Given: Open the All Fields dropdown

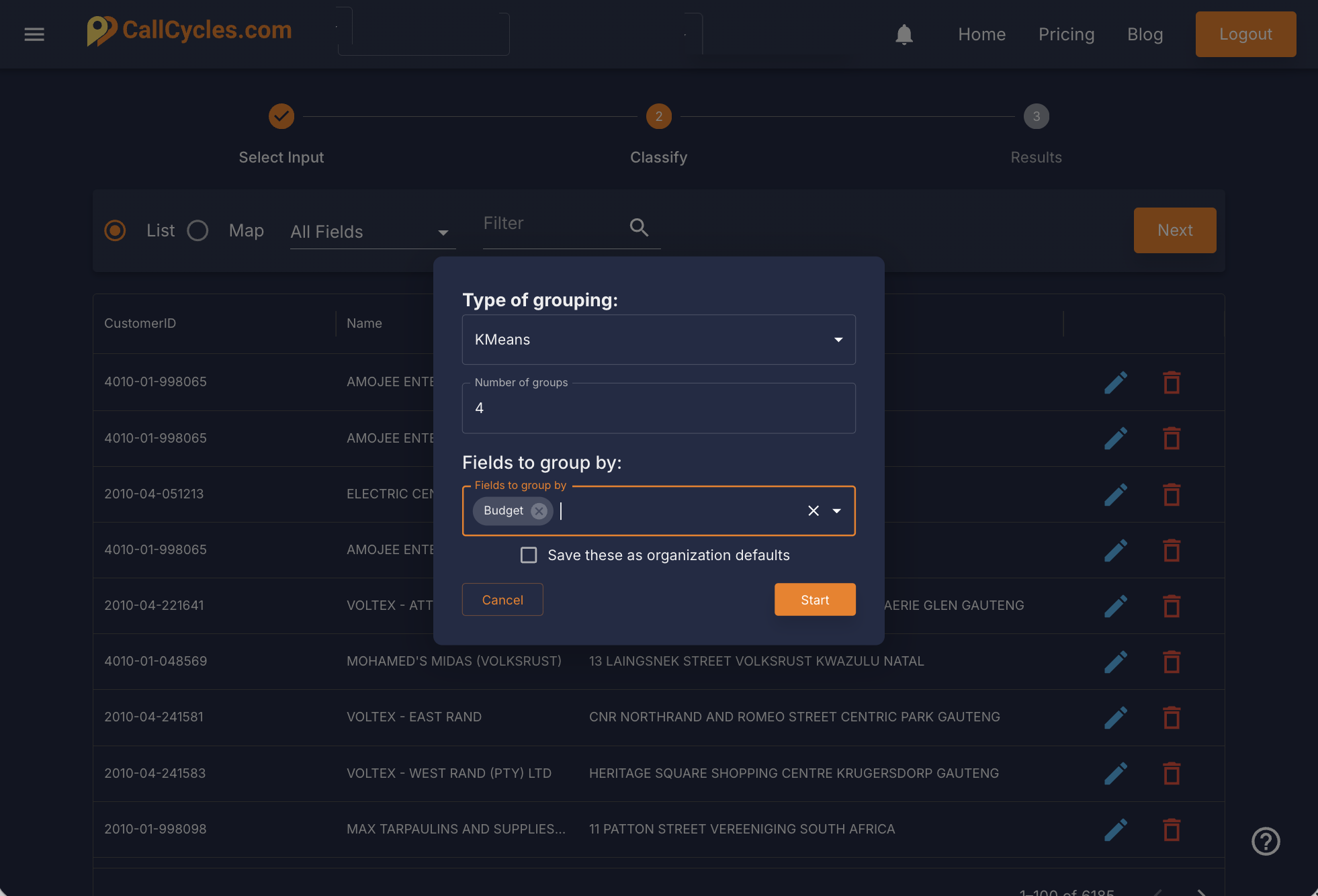Looking at the screenshot, I should (372, 232).
